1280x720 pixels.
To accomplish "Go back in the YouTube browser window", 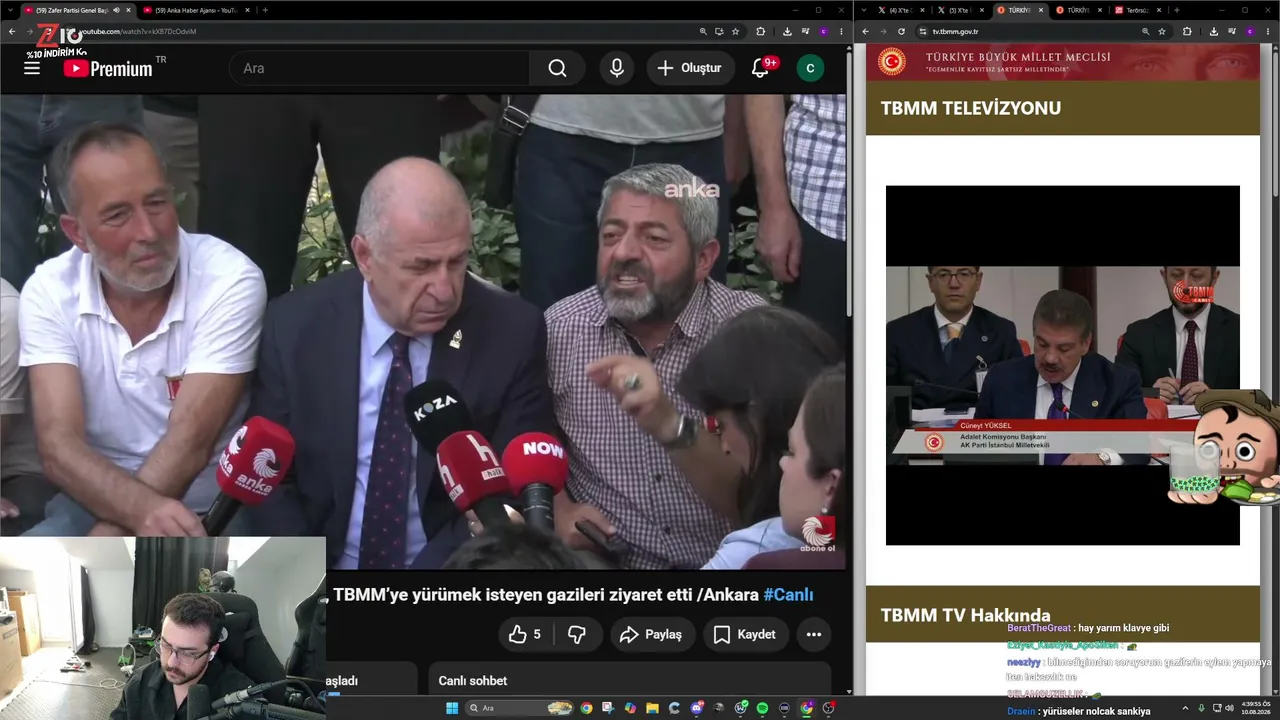I will 12,32.
